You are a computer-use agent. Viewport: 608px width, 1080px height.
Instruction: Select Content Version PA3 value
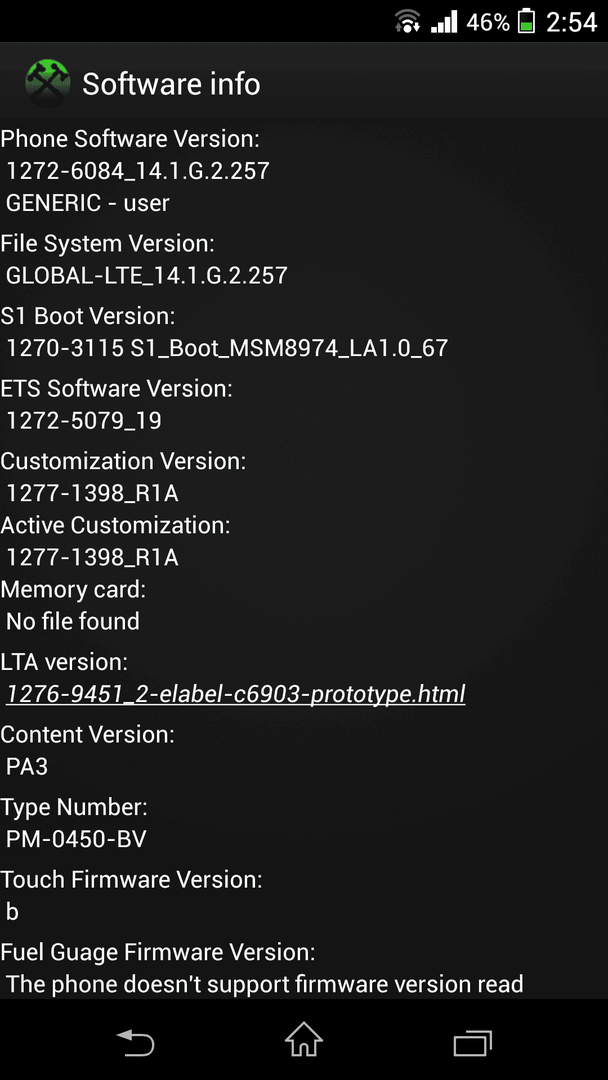(x=27, y=766)
